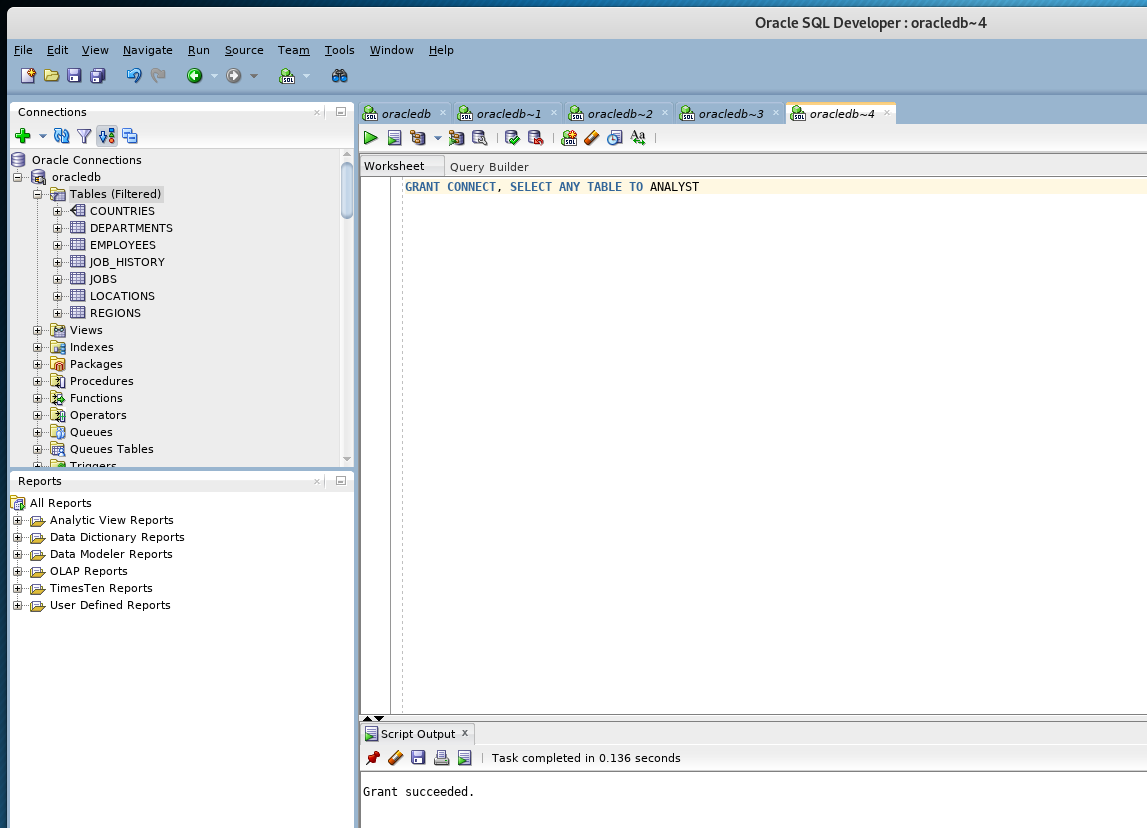The width and height of the screenshot is (1147, 828).
Task: Expand the Data Dictionary Reports folder
Action: coord(16,537)
